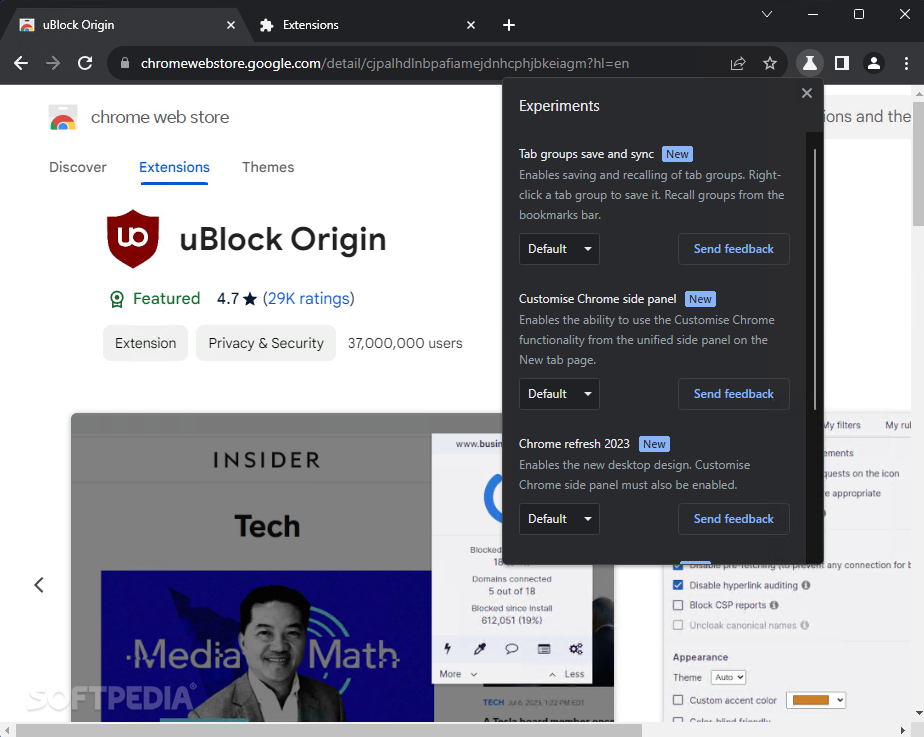Image resolution: width=924 pixels, height=737 pixels.
Task: Open the Theme Auto dropdown
Action: coord(728,677)
